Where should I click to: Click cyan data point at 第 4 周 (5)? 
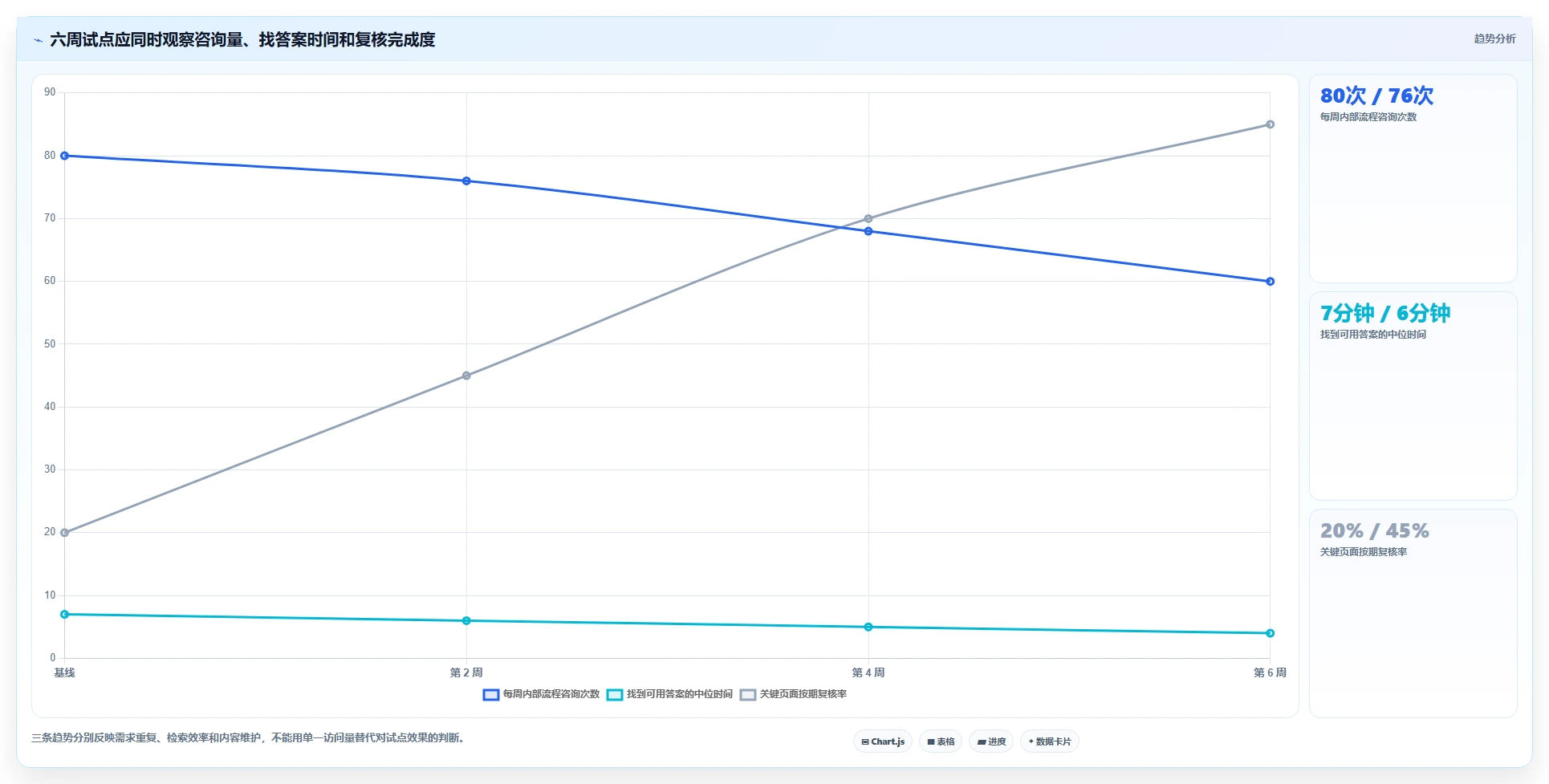(x=868, y=627)
